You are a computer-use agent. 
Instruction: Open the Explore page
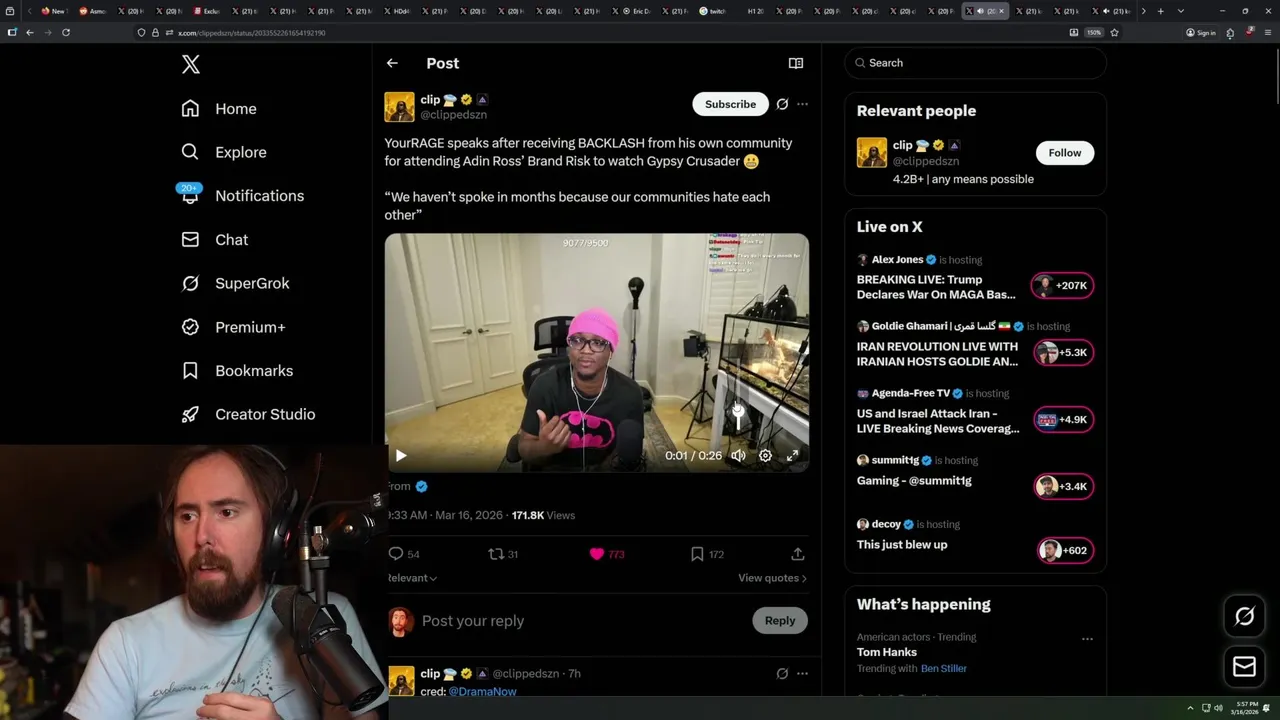(x=223, y=152)
